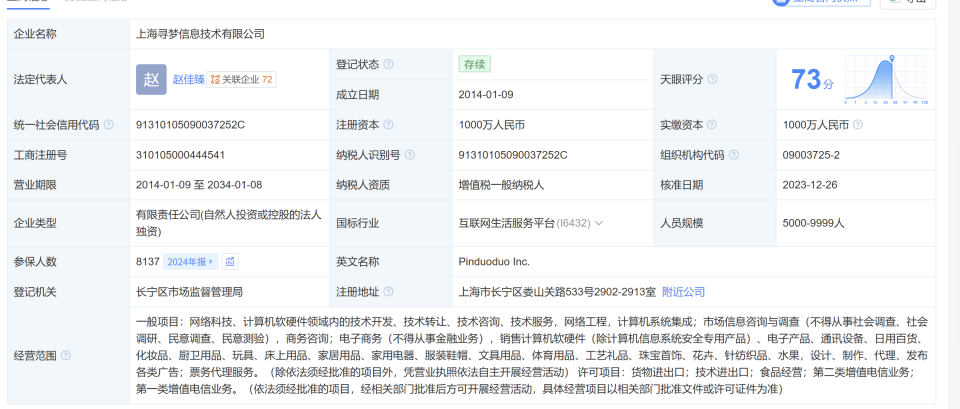Click staff size 5000-9999人

814,223
